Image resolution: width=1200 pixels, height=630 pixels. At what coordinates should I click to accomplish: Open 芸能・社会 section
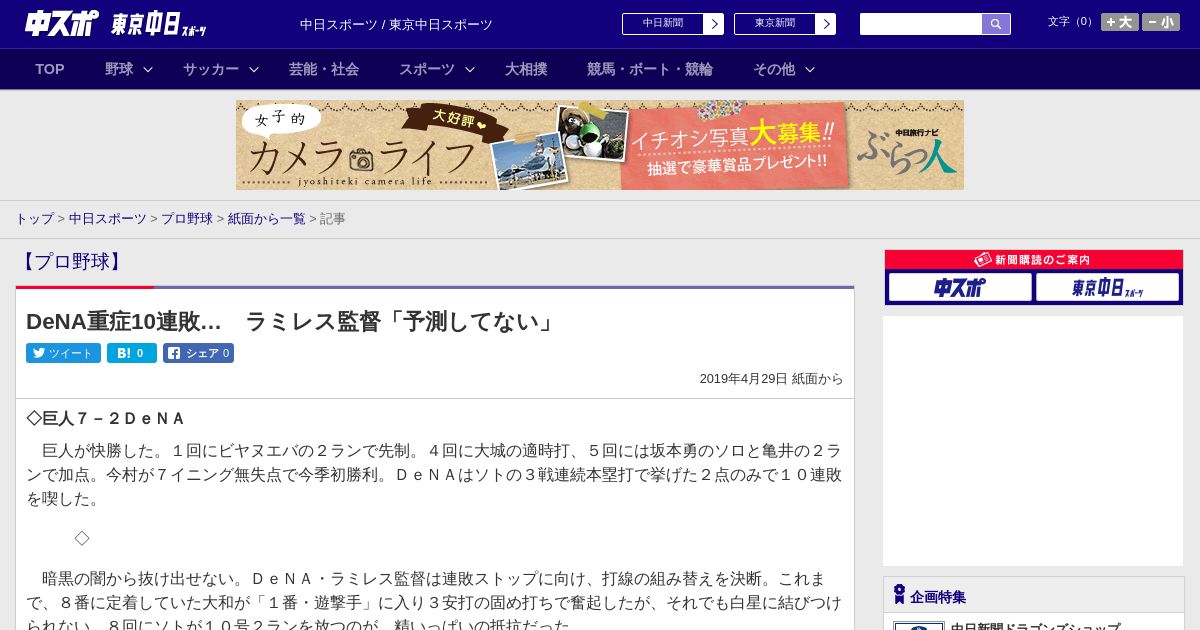[324, 69]
